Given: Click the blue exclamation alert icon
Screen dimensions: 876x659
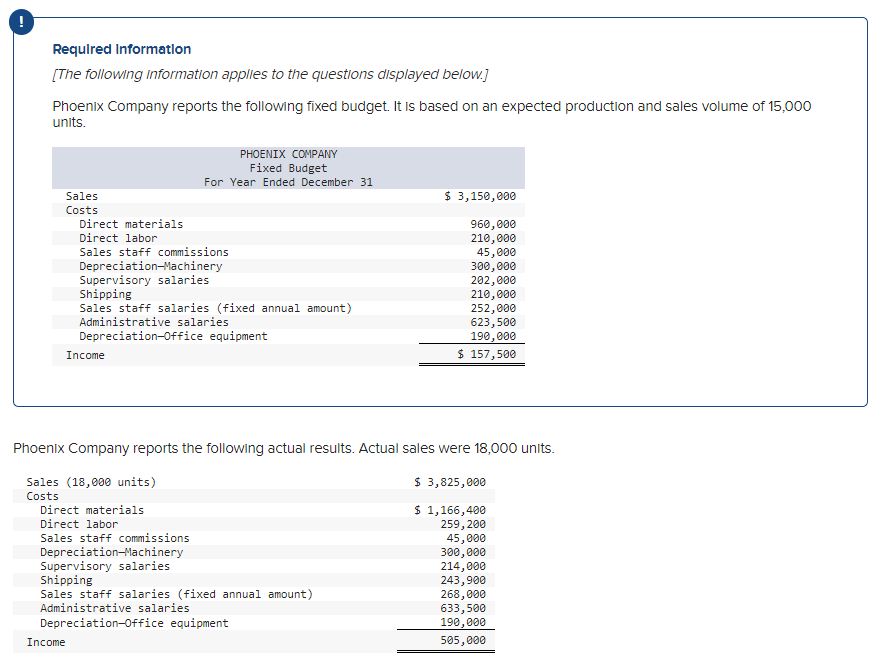Looking at the screenshot, I should (21, 22).
